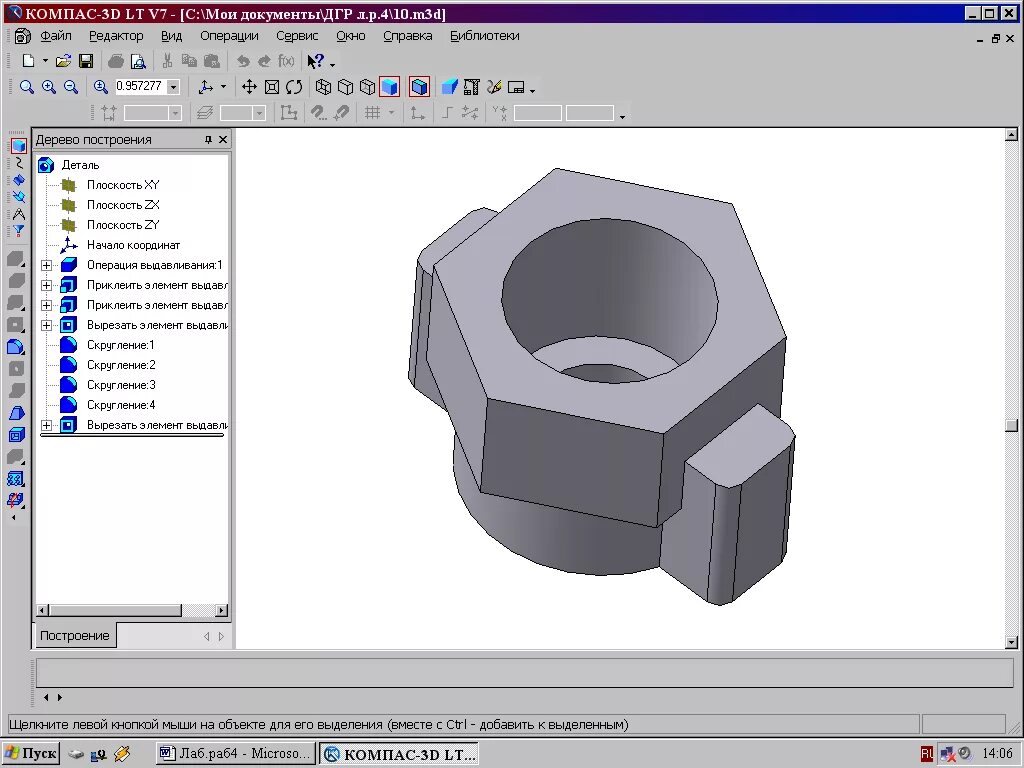Click the Пуск start button
Screen dimensions: 1024x768
31,754
